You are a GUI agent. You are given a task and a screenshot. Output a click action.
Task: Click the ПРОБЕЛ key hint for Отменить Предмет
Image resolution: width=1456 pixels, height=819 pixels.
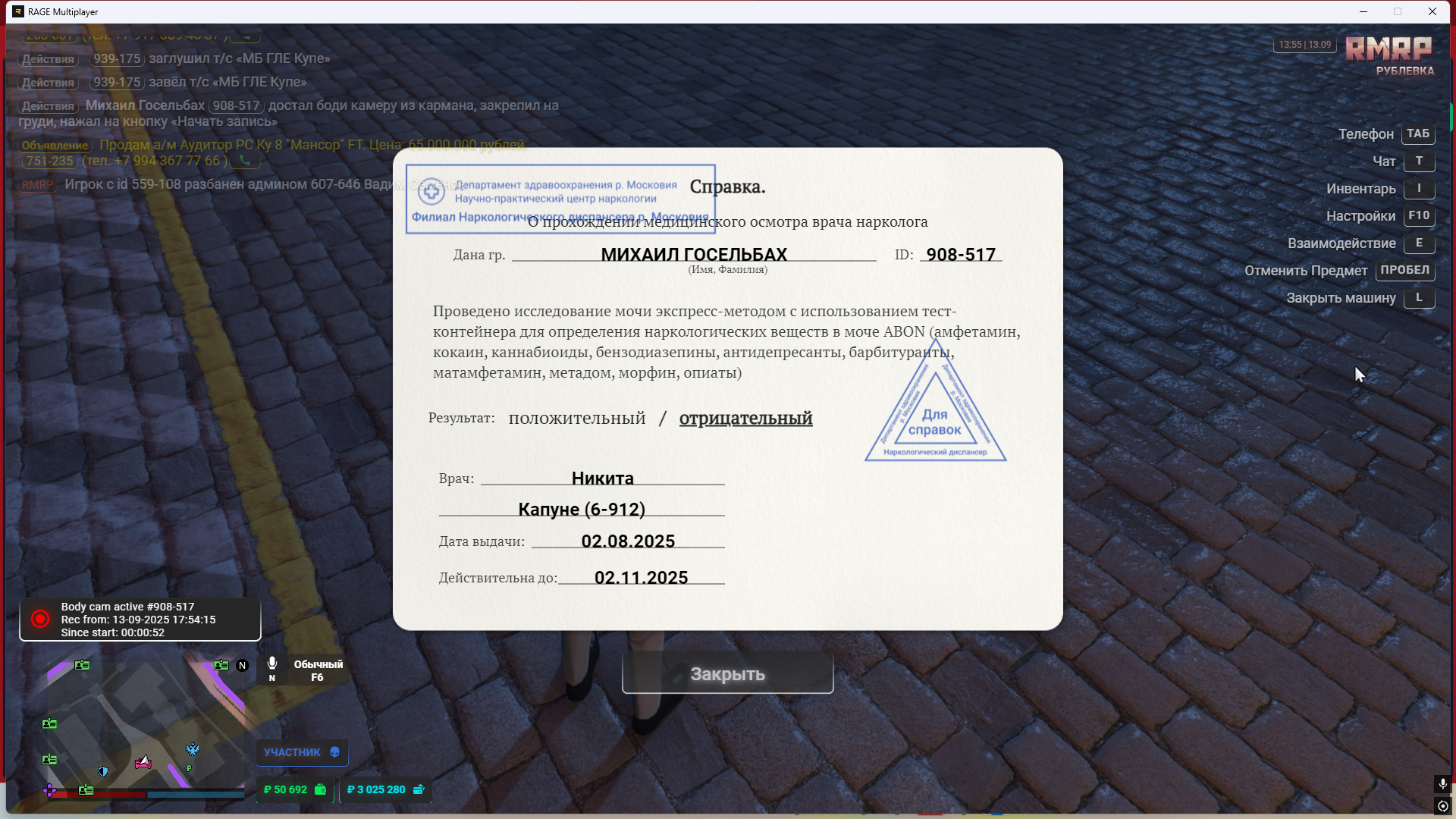[1405, 270]
